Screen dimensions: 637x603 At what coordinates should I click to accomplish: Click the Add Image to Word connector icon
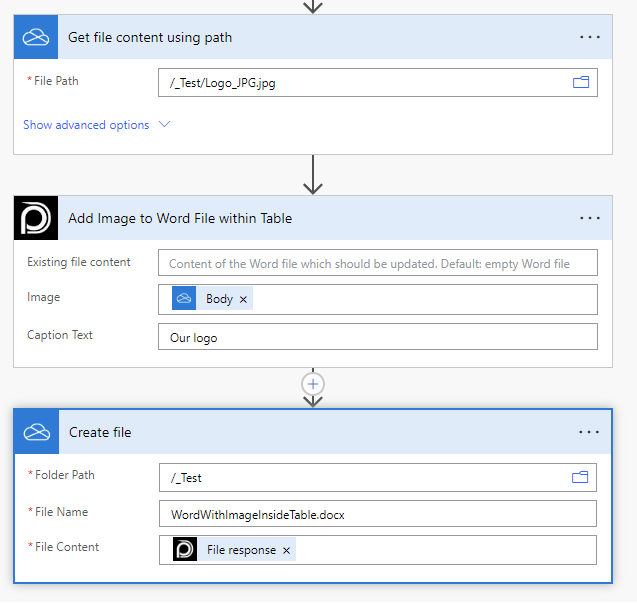(x=37, y=218)
